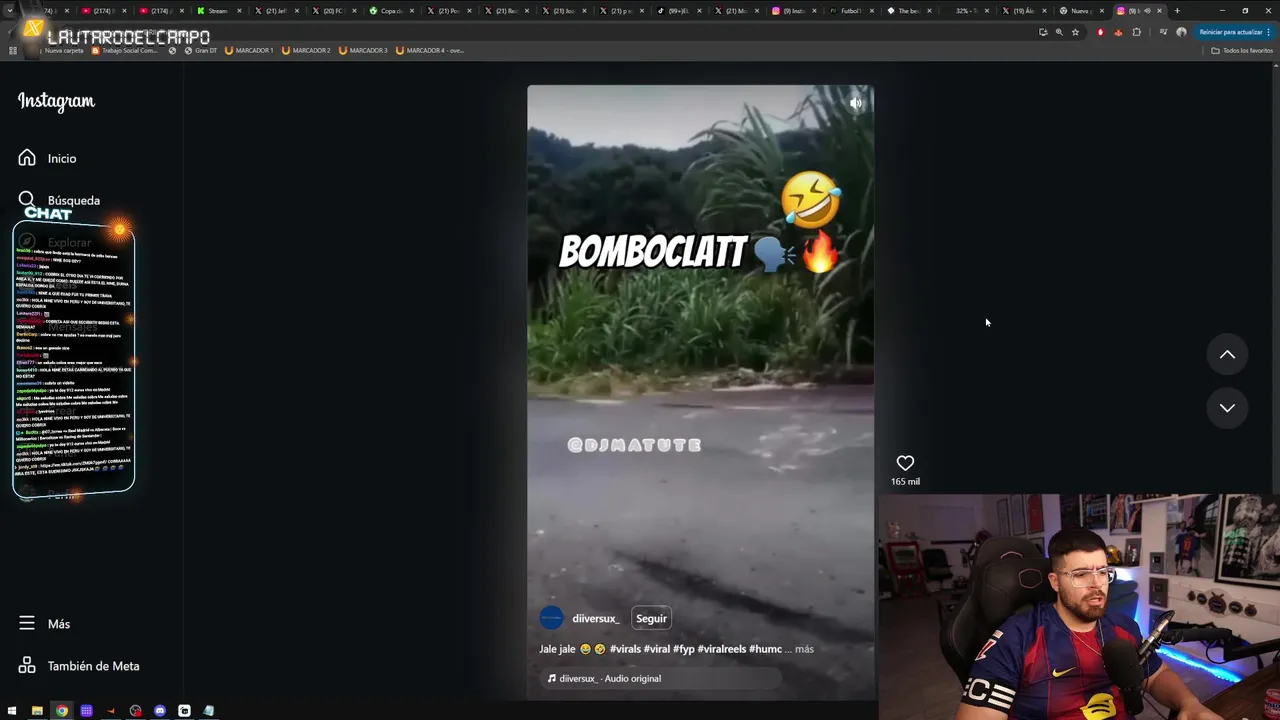Open diiversux_ profile name

point(596,618)
